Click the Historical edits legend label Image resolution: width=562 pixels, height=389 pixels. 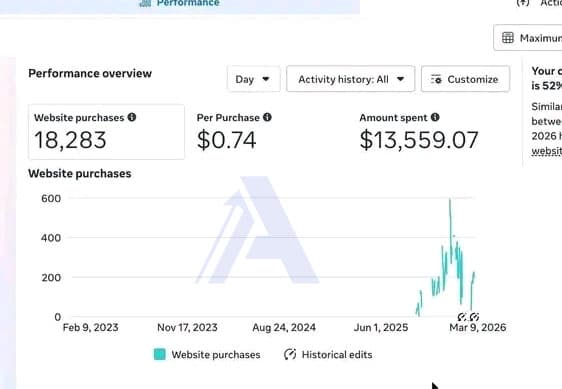pos(337,355)
